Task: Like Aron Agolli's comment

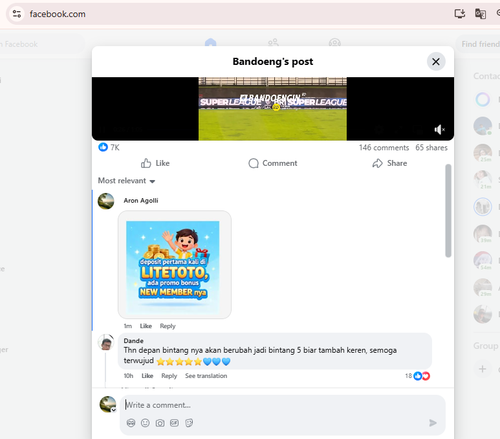Action: [146, 326]
